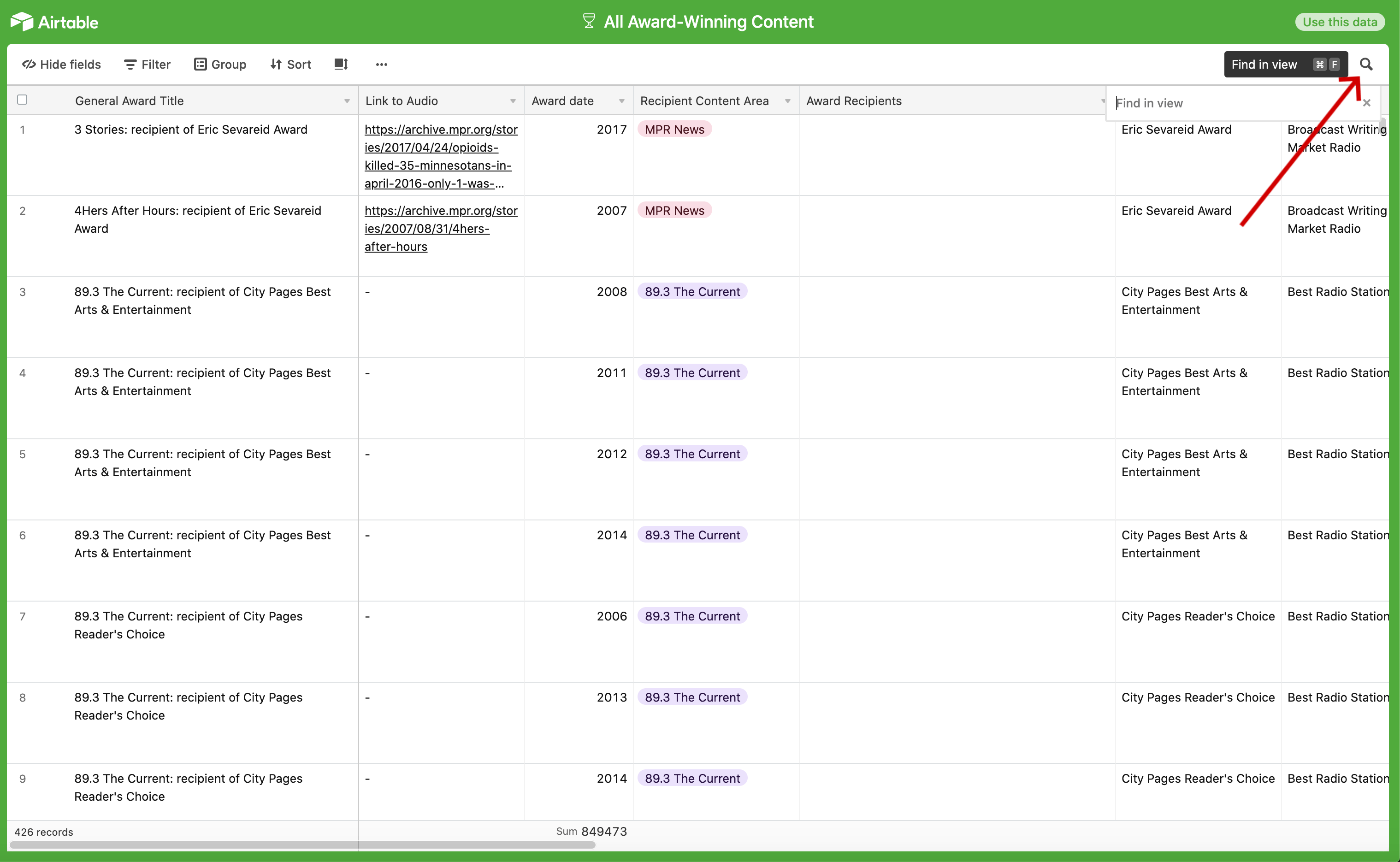1400x862 pixels.
Task: Open Award date column dropdown
Action: [621, 101]
